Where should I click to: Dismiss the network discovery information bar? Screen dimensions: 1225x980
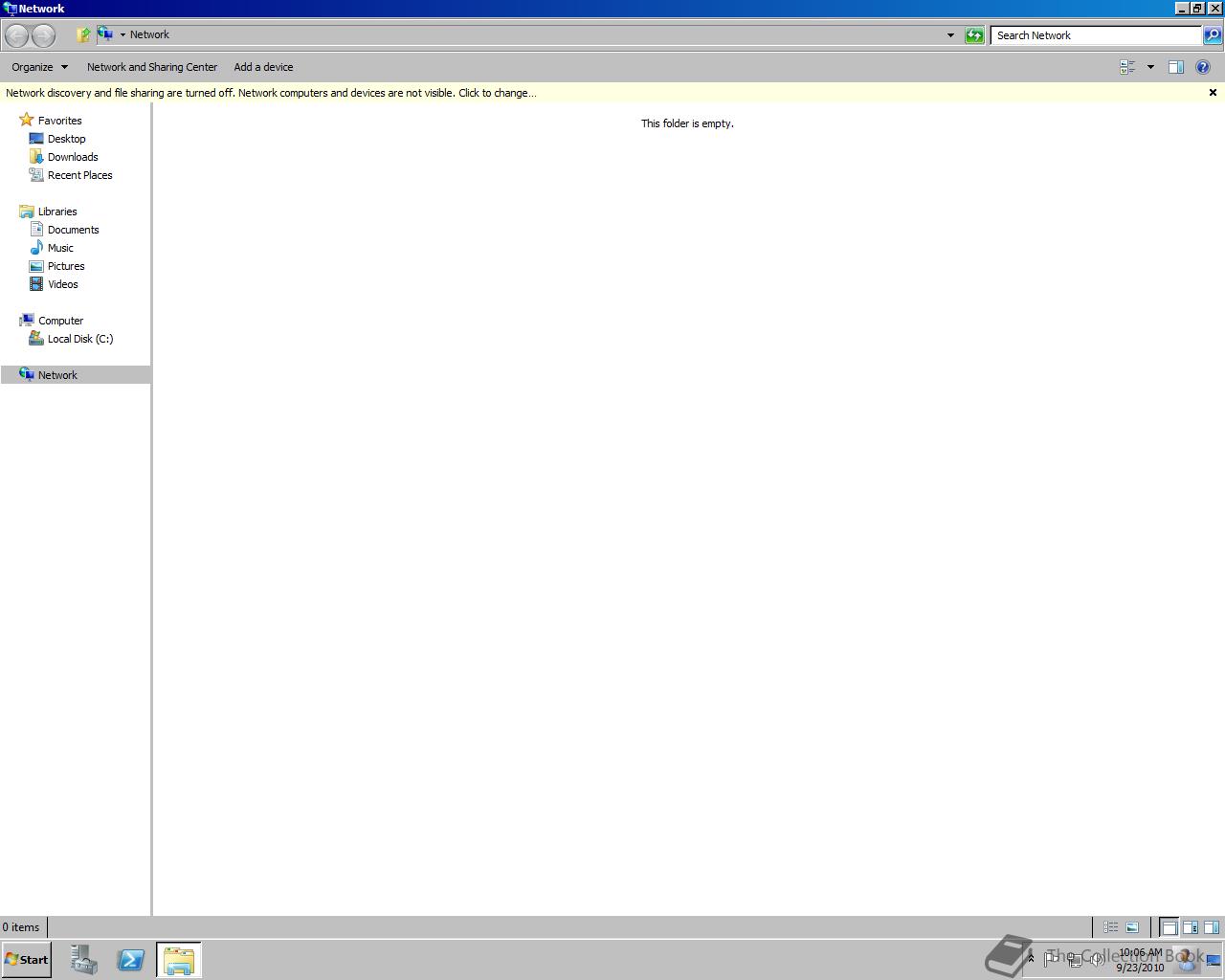1213,93
